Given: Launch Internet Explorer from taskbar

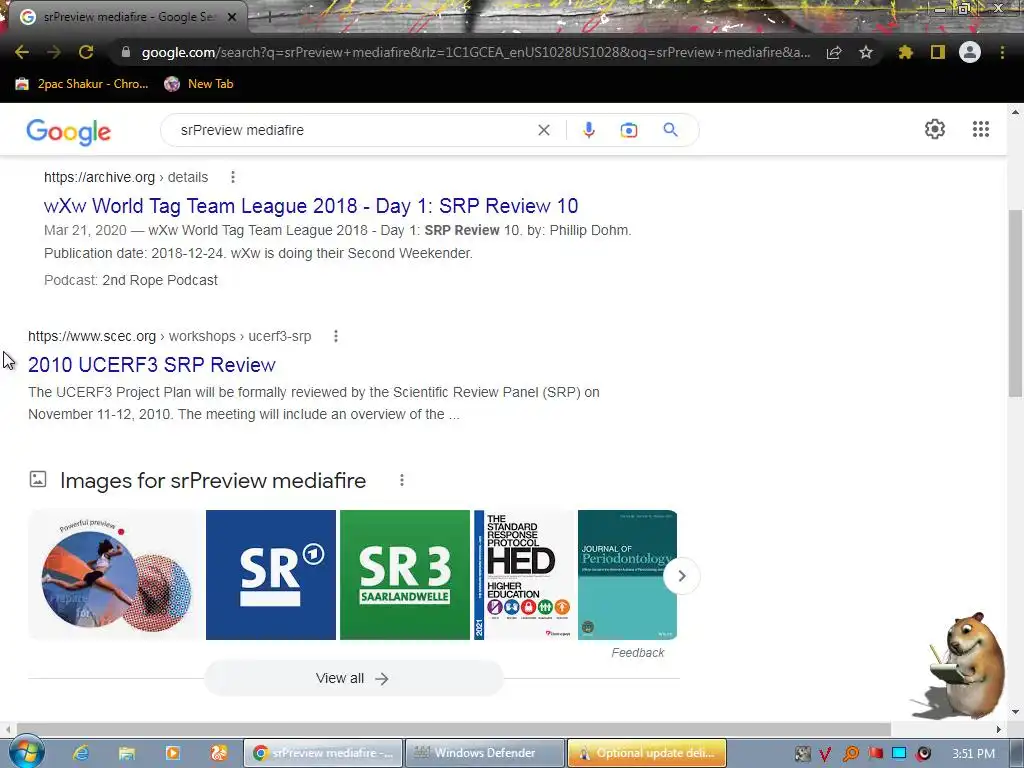Looking at the screenshot, I should click(81, 753).
